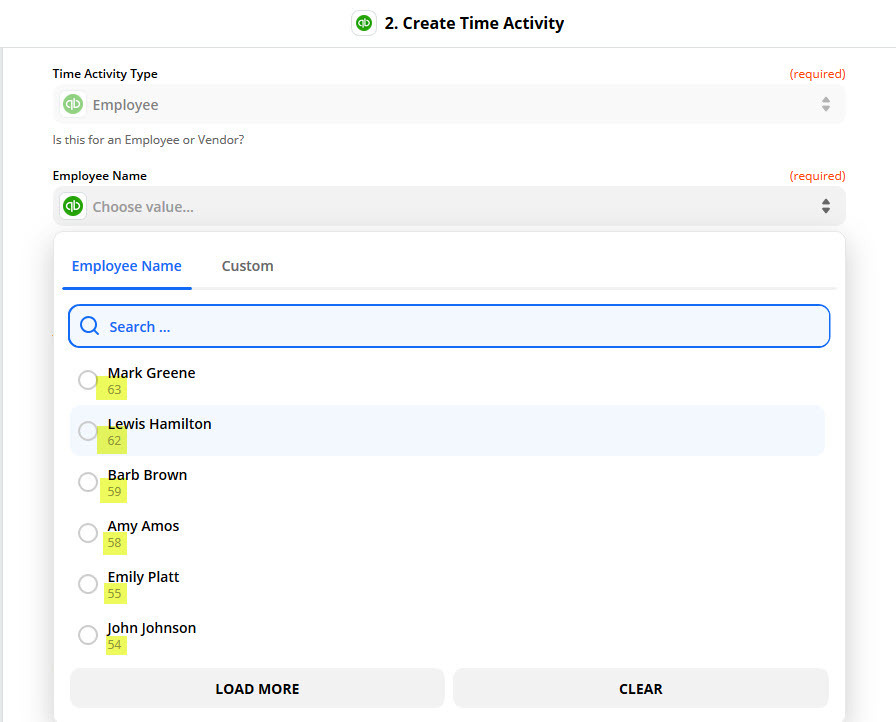Click ID value 58 under Amy Amos
The height and width of the screenshot is (722, 896).
point(114,543)
